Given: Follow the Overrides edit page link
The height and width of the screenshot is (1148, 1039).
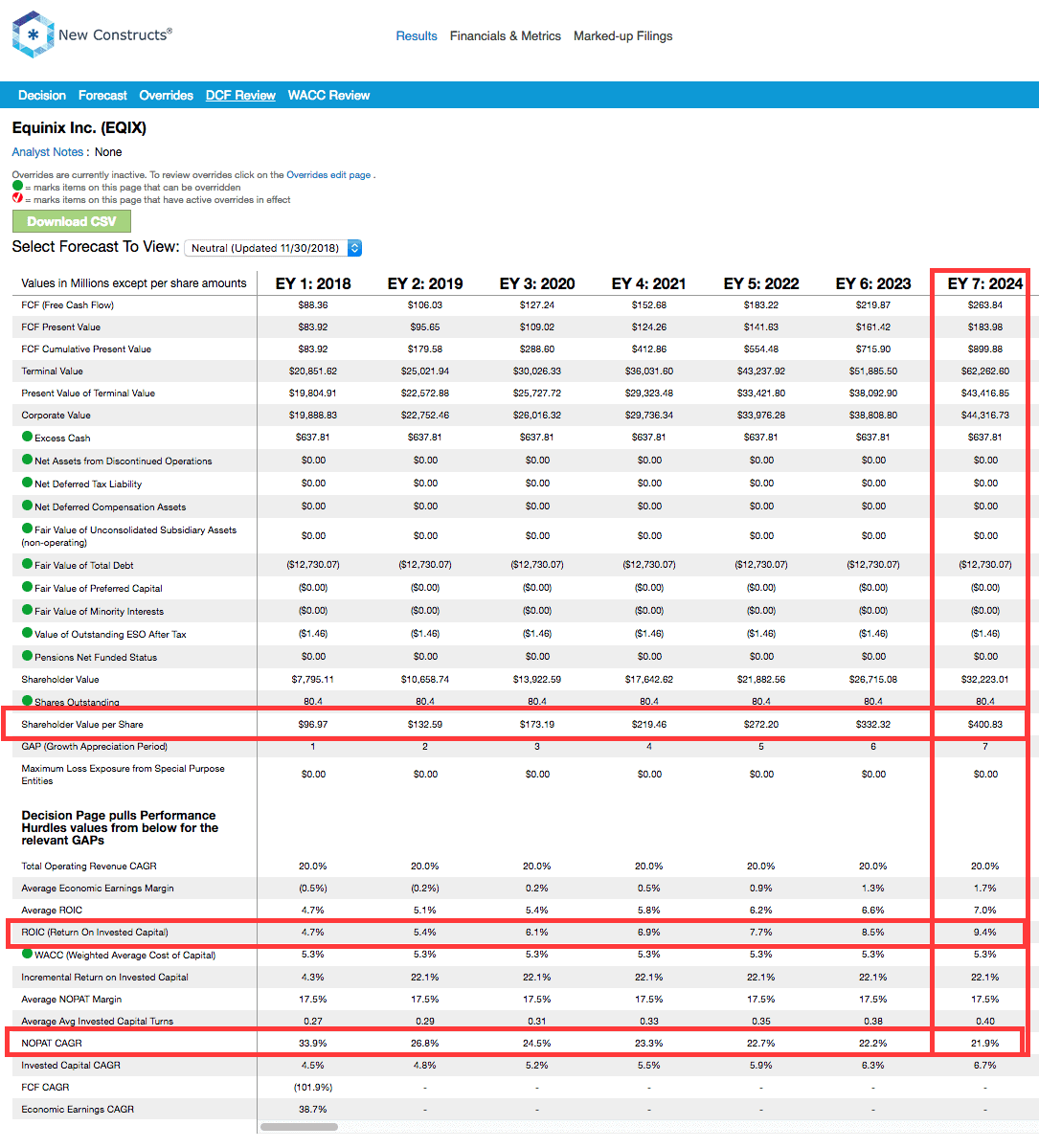Looking at the screenshot, I should click(x=328, y=175).
